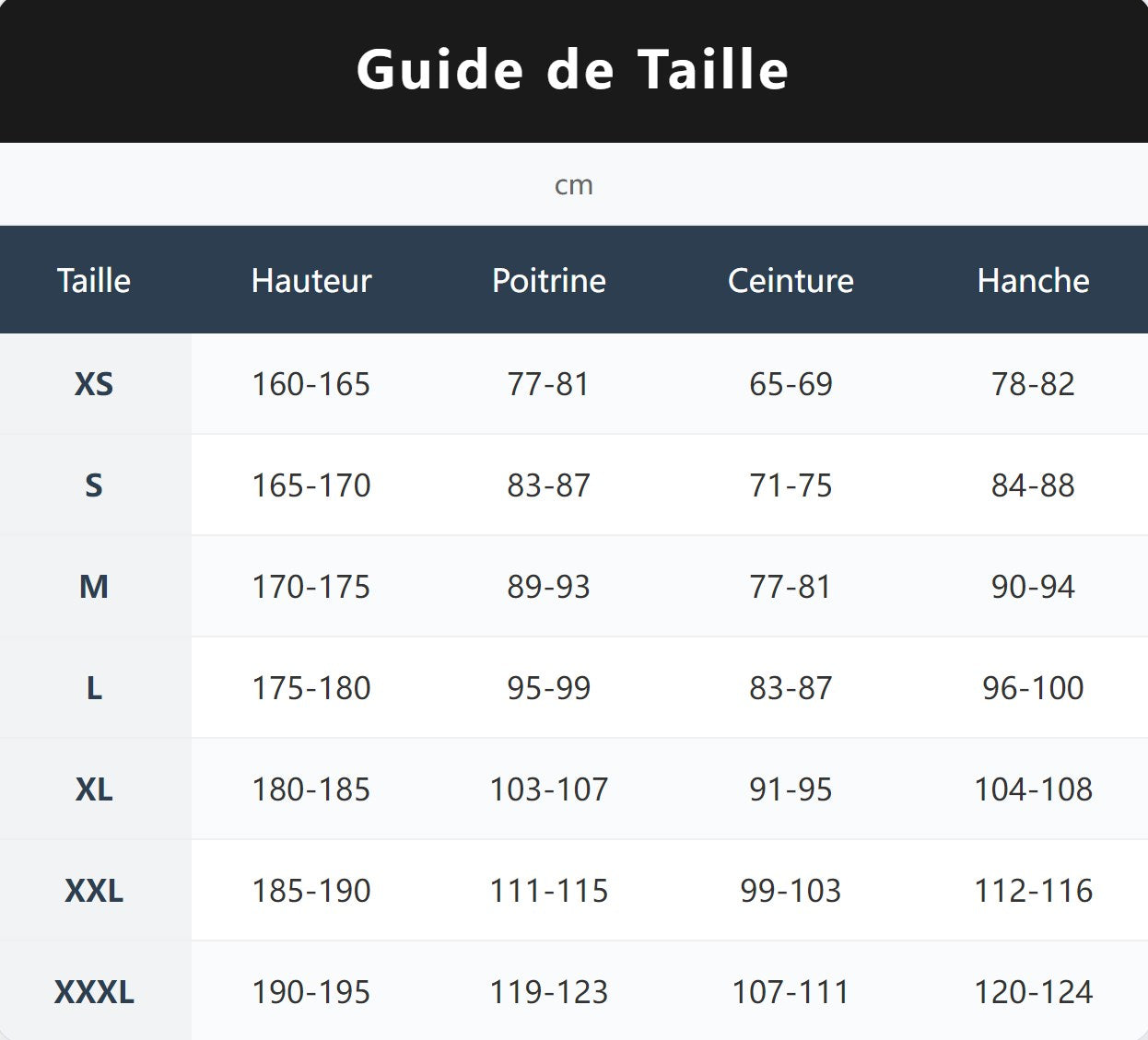Select the 104-108 hip cell
Image resolution: width=1148 pixels, height=1040 pixels.
1033,789
